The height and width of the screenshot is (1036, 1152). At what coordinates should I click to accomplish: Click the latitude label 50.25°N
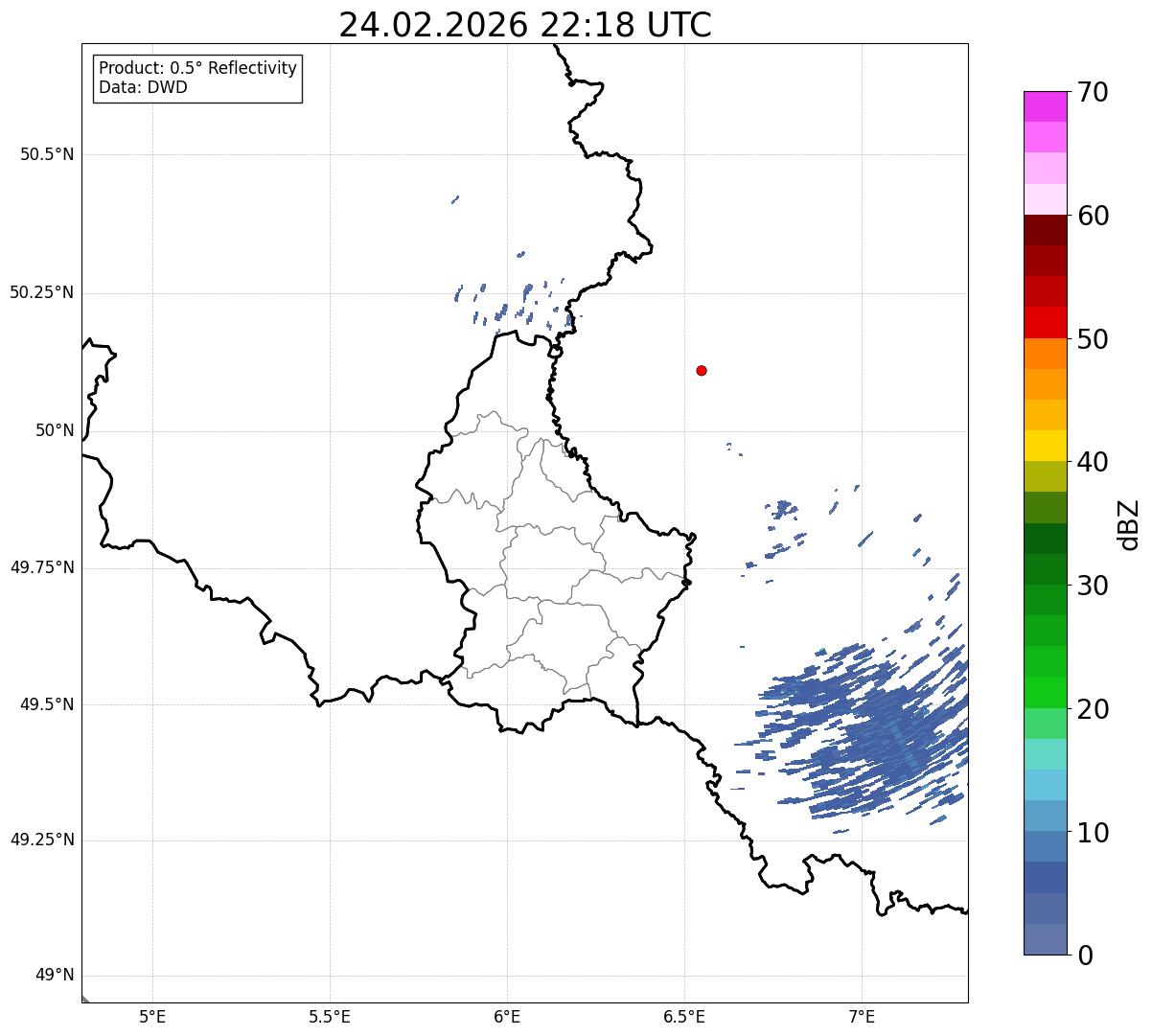coord(42,292)
